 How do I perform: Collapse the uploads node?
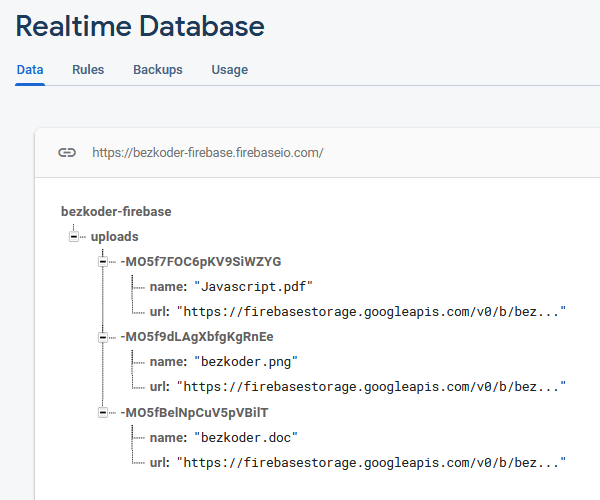click(x=74, y=237)
